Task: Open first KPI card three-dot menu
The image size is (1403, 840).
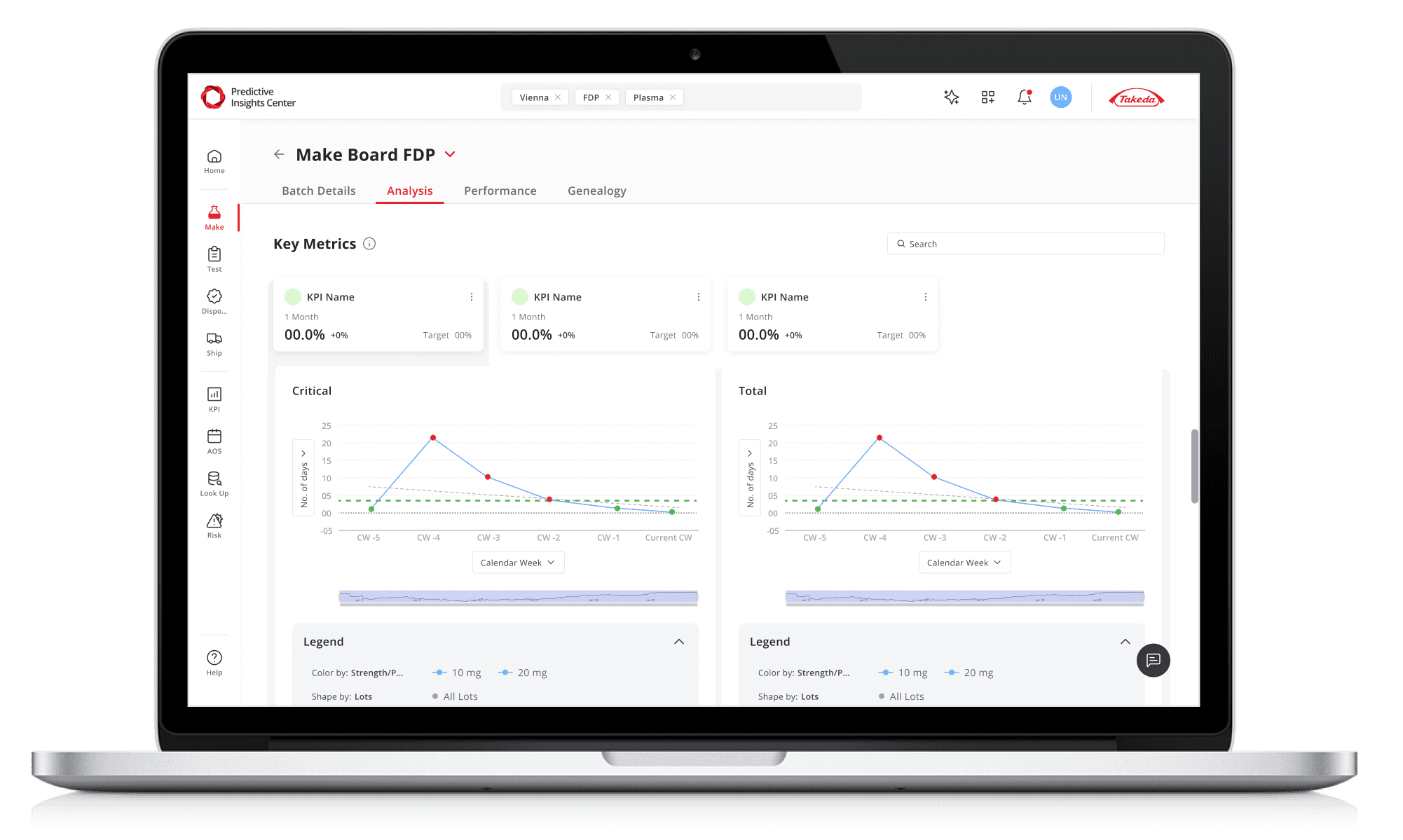Action: pyautogui.click(x=472, y=297)
